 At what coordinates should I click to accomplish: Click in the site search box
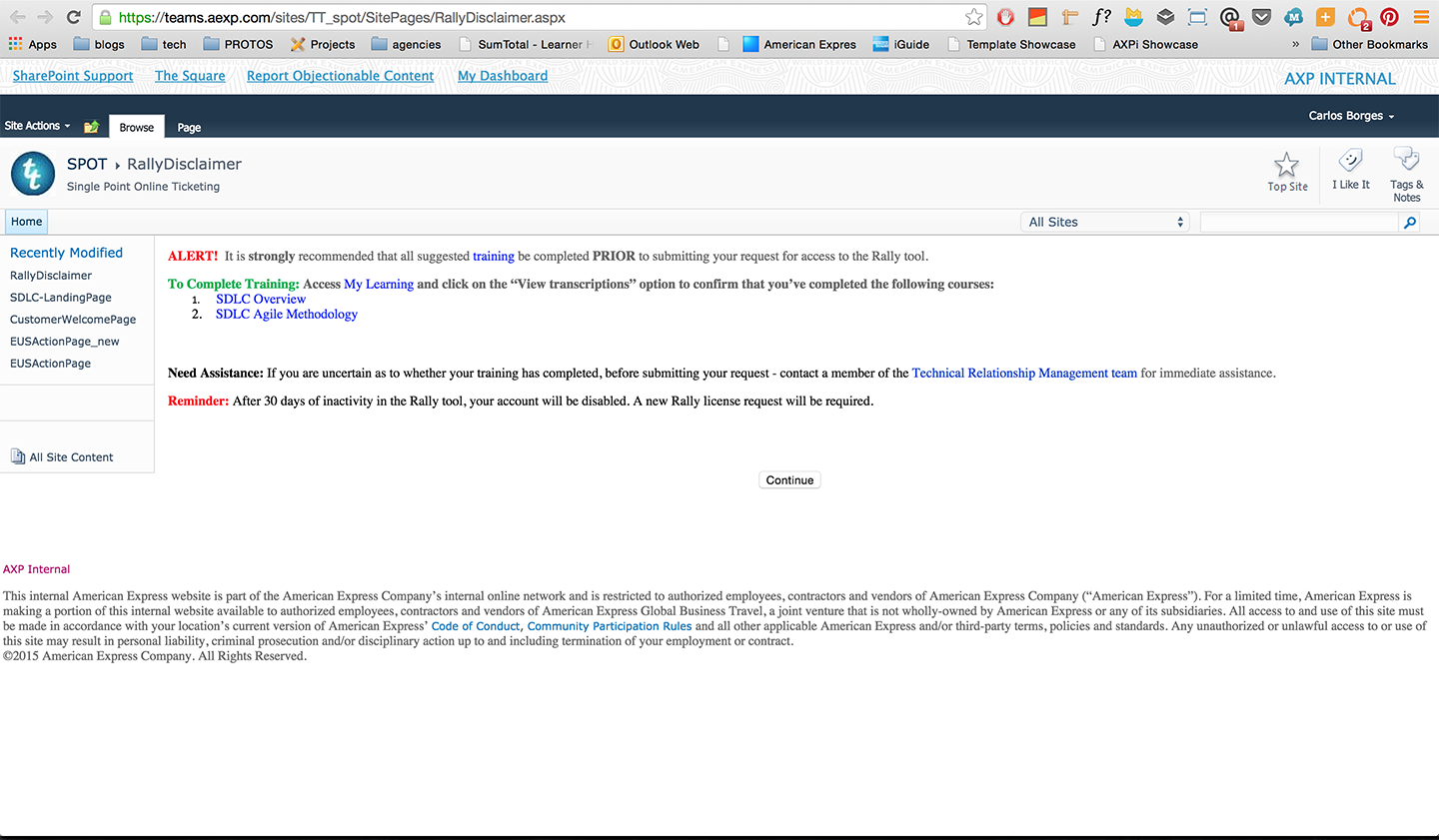(1299, 223)
